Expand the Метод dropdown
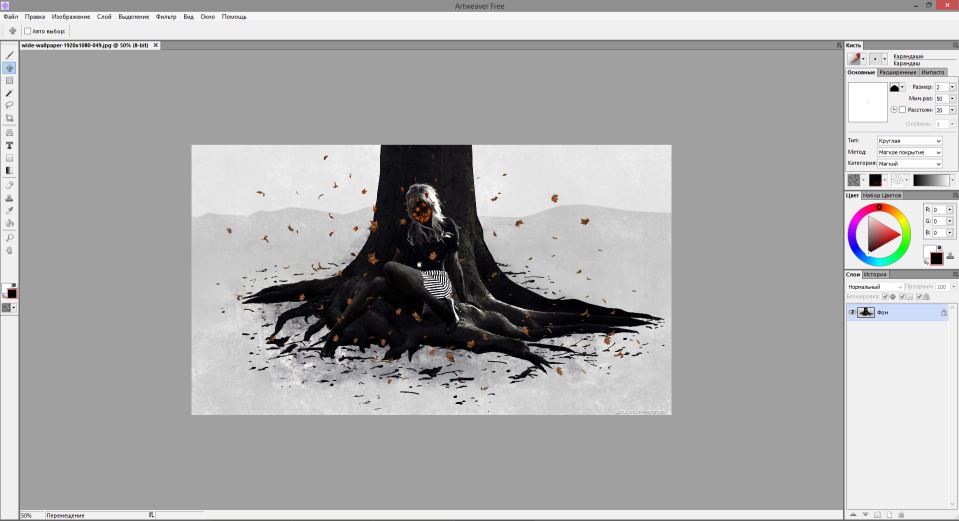Viewport: 959px width, 521px height. point(909,152)
